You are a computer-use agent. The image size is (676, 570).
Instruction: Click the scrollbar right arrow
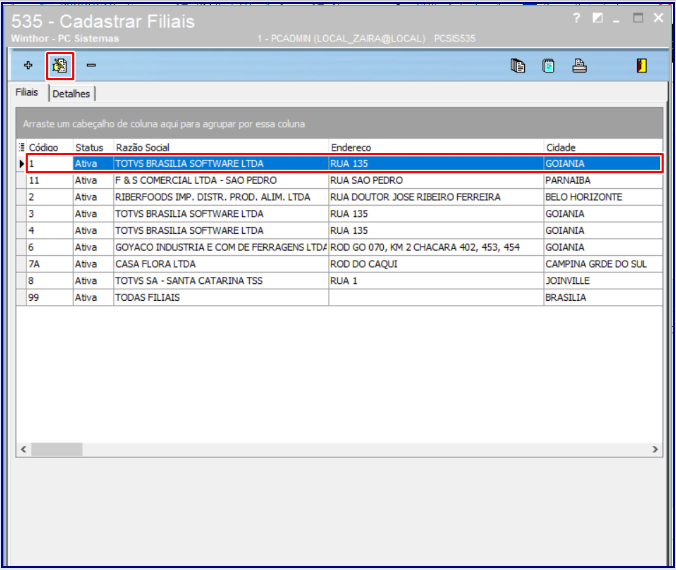655,449
